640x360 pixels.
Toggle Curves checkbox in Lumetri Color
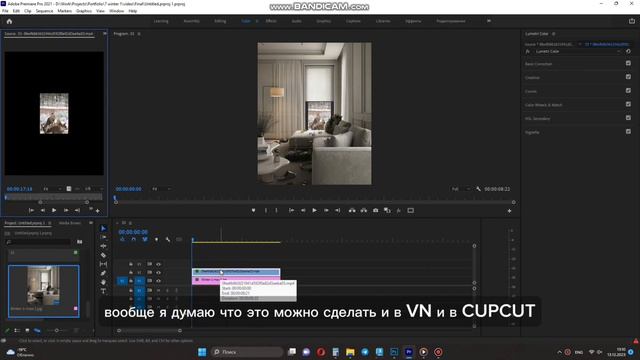[628, 91]
